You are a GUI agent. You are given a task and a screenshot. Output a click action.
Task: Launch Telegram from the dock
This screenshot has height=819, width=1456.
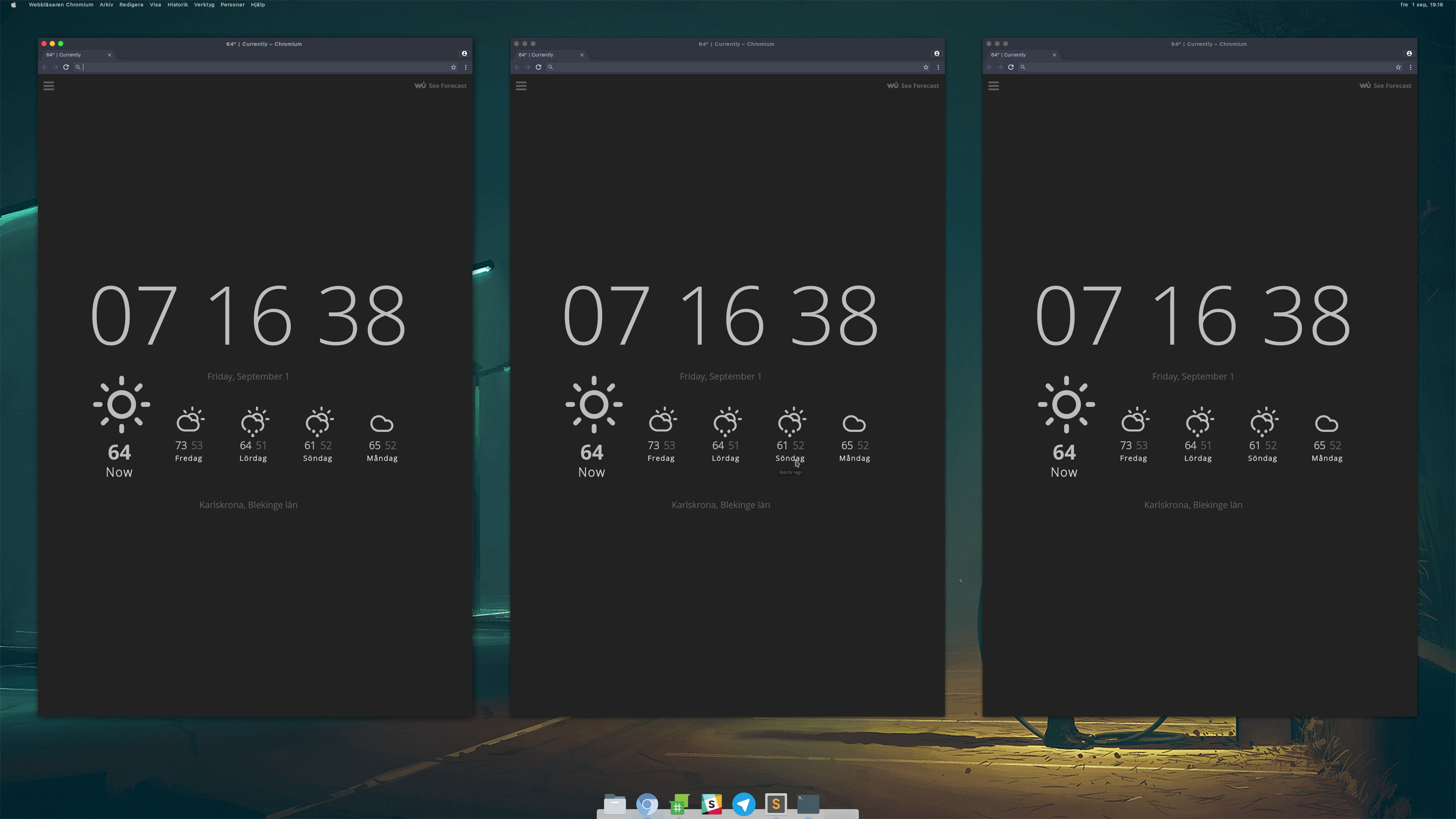tap(744, 803)
